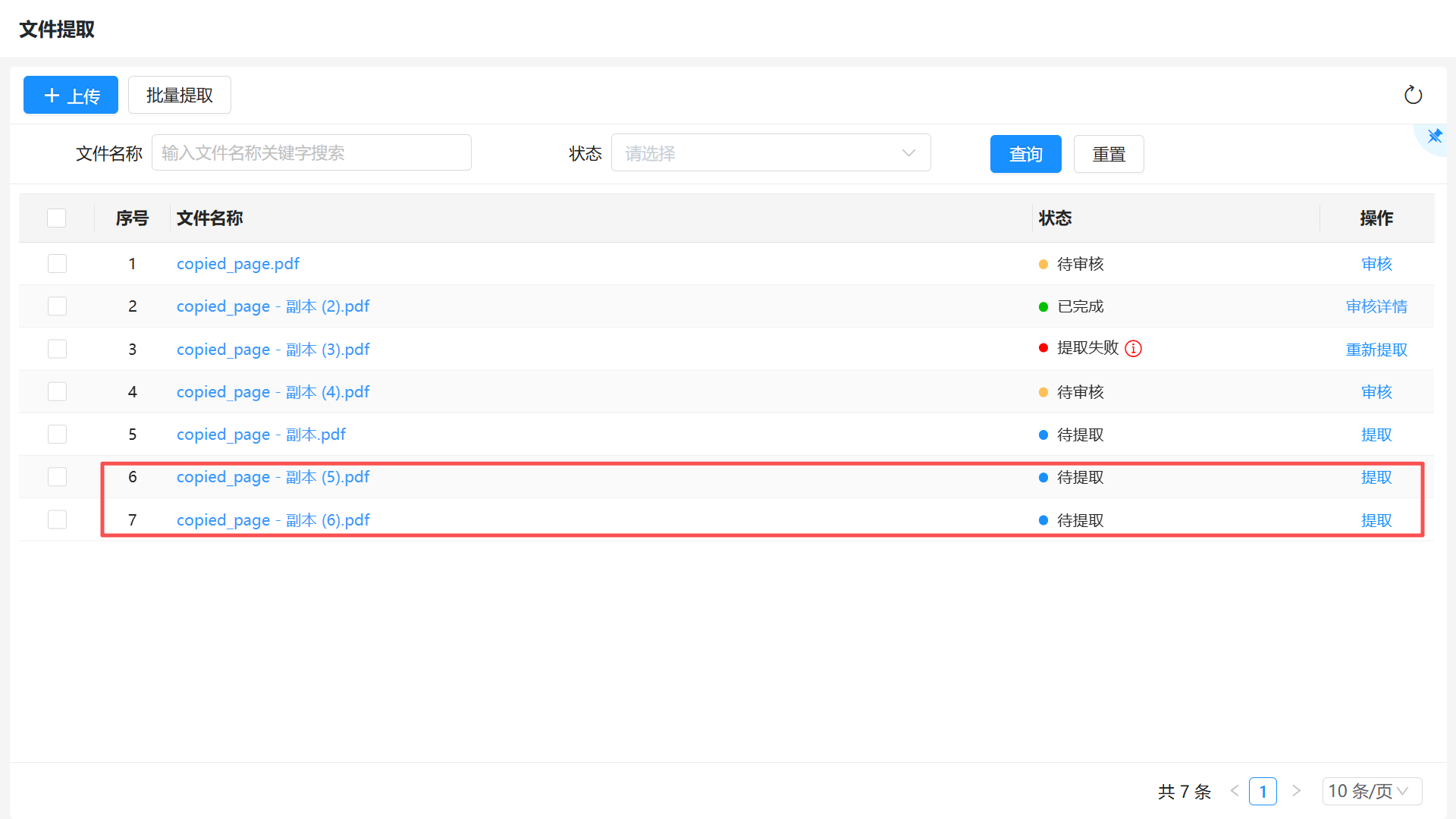Click the blue pin icon in corner
Viewport: 1456px width, 819px height.
pos(1435,136)
